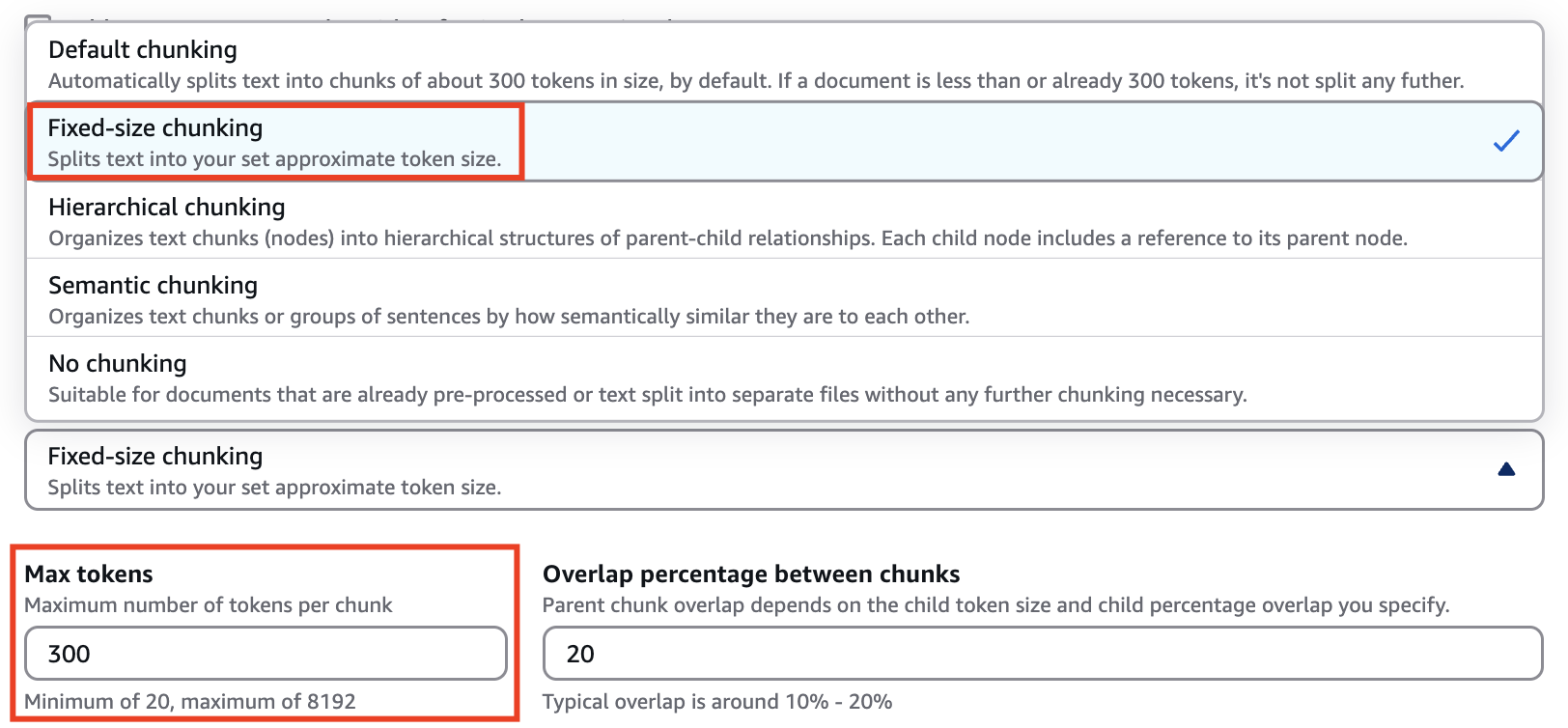This screenshot has height=728, width=1568.
Task: Click the Overlap percentage between chunks label
Action: [750, 574]
